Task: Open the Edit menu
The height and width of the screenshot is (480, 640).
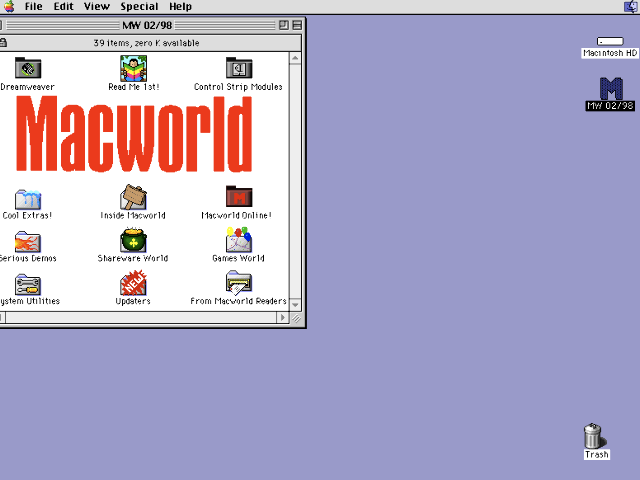Action: [x=63, y=7]
